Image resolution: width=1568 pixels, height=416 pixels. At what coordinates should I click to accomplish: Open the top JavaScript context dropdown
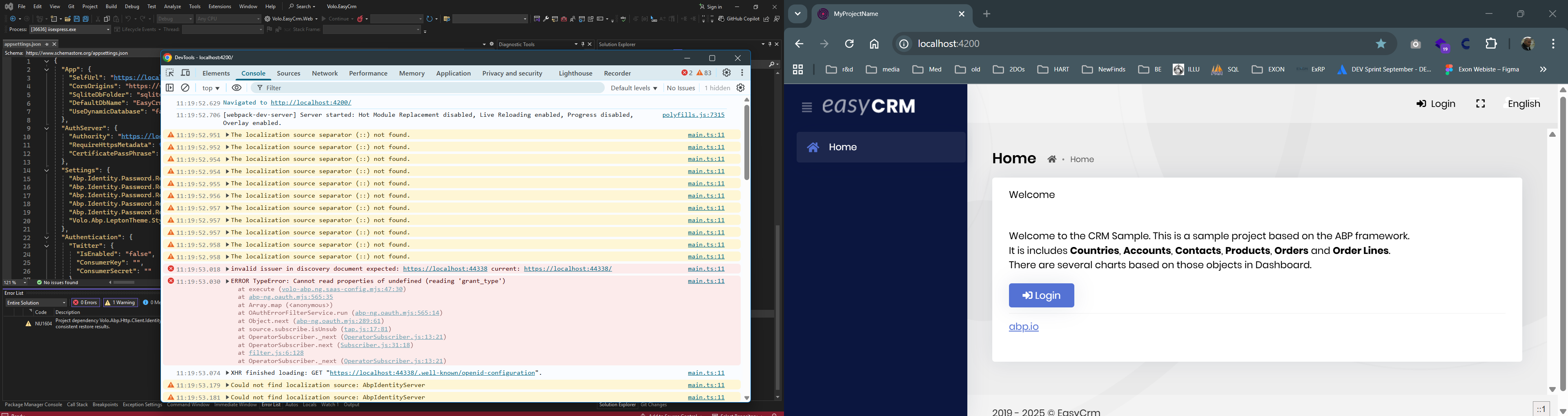point(211,88)
